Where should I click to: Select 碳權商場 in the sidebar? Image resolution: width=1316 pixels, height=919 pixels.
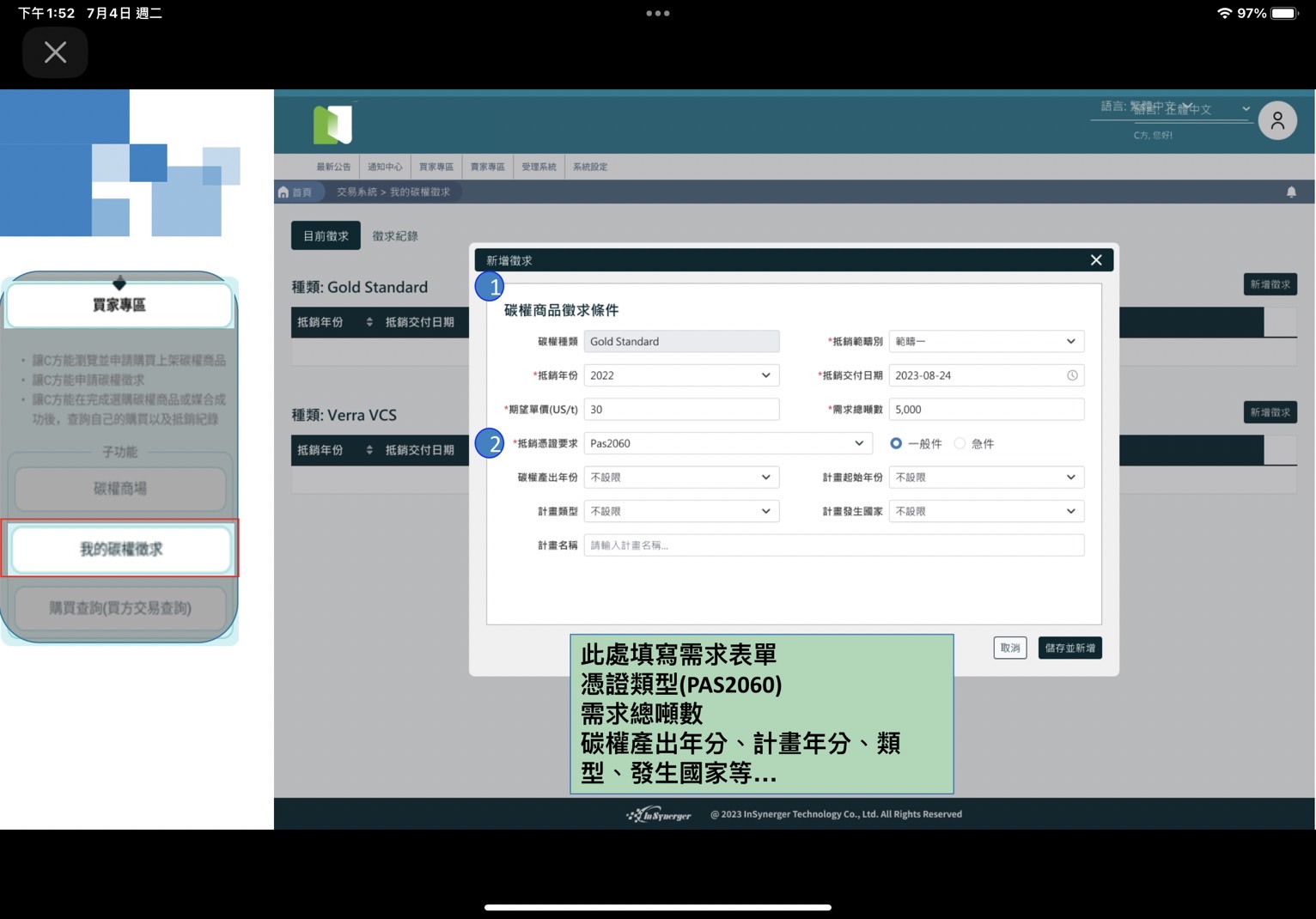[x=120, y=489]
